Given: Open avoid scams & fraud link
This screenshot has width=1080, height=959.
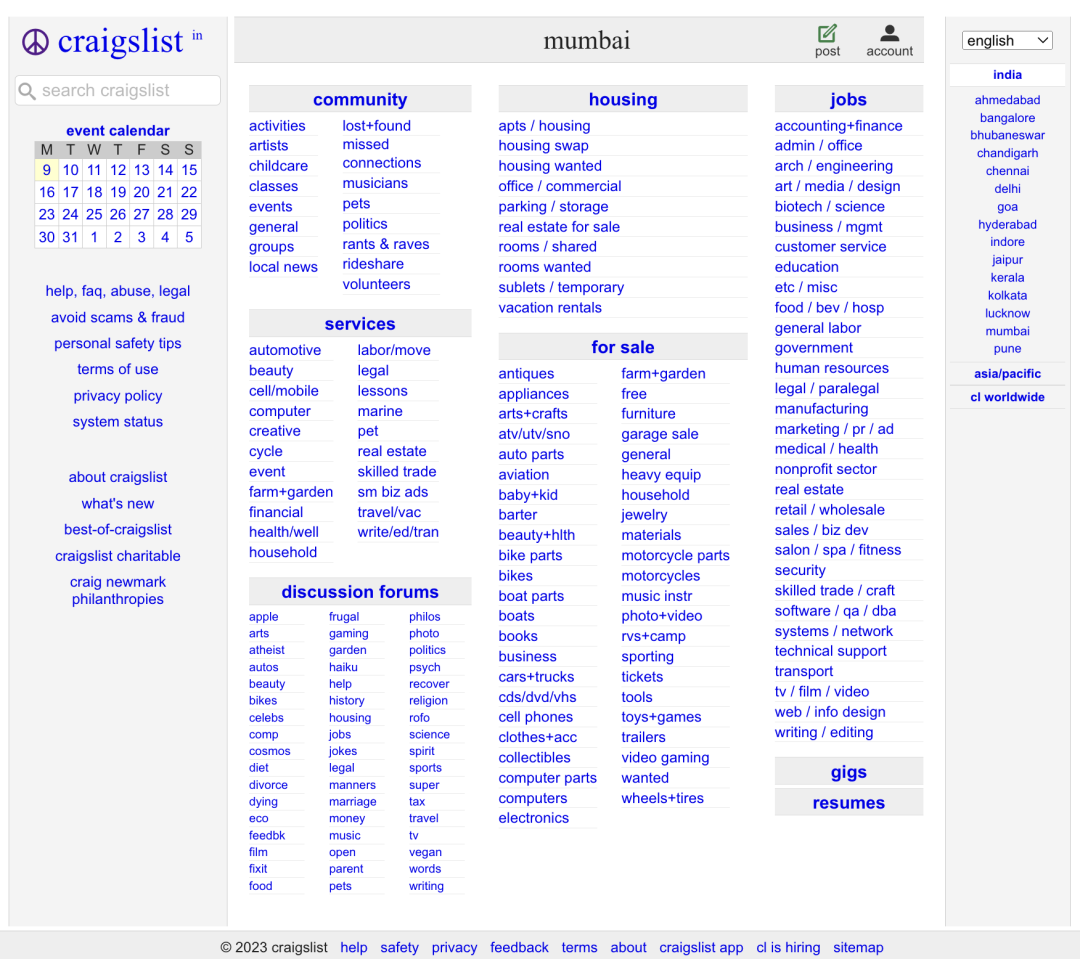Looking at the screenshot, I should 118,318.
